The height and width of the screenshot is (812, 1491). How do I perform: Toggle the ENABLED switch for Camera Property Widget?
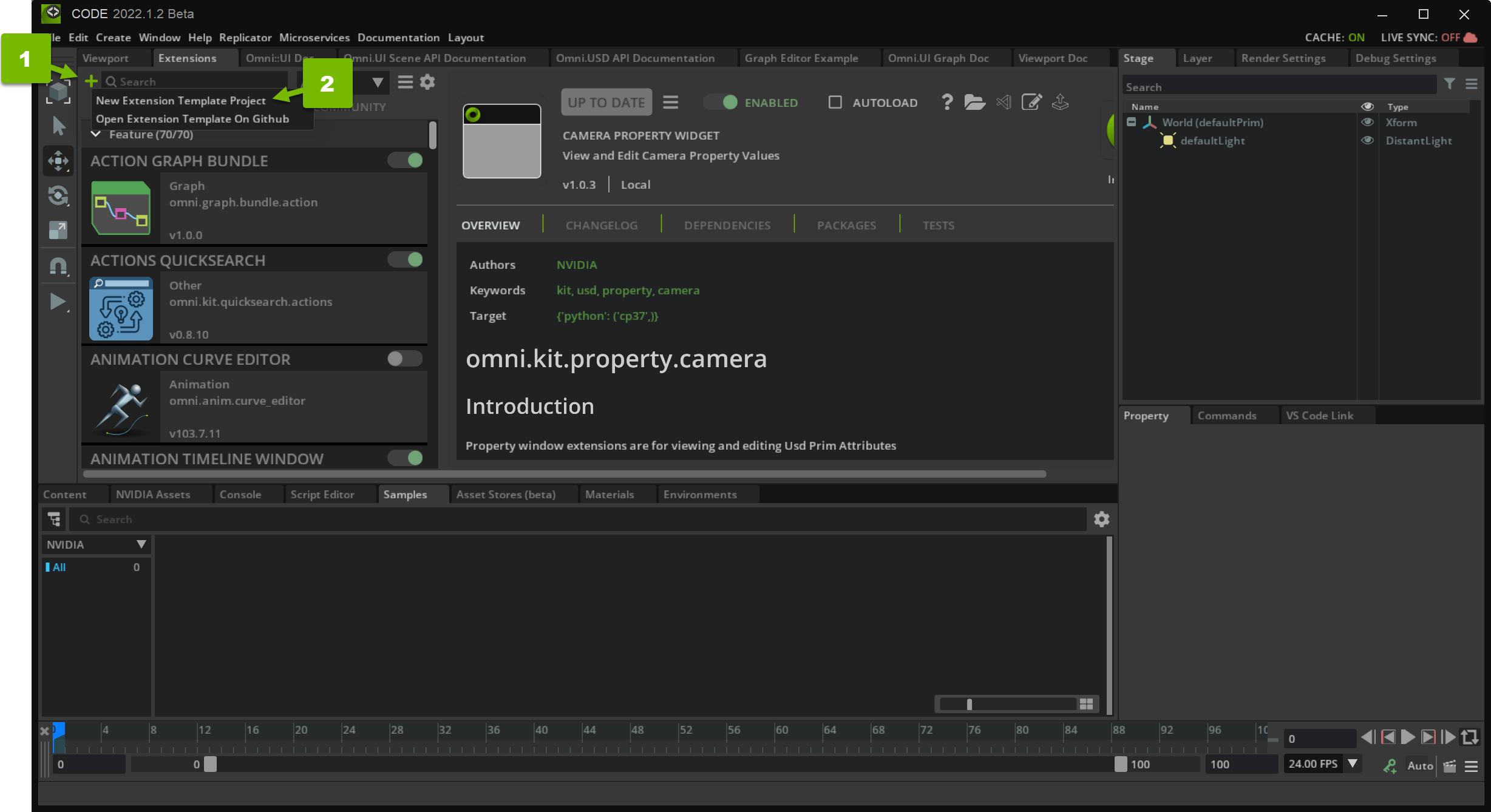pyautogui.click(x=721, y=102)
